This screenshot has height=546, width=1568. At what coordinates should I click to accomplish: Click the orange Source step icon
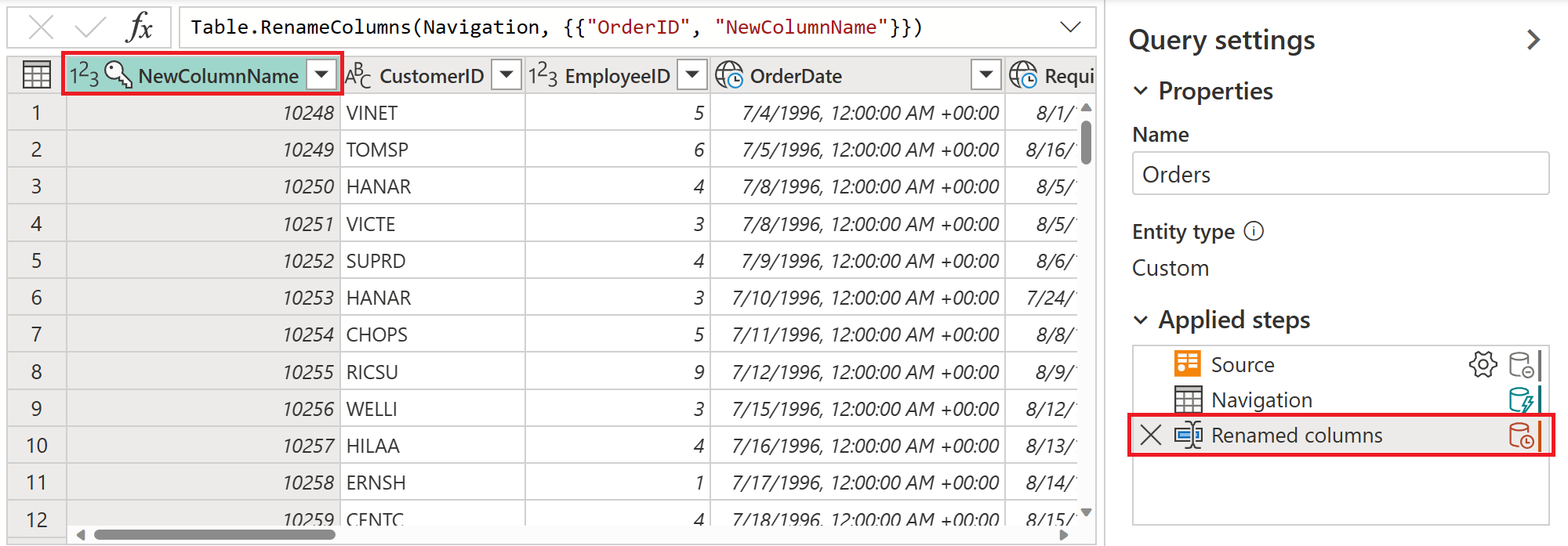tap(1187, 364)
